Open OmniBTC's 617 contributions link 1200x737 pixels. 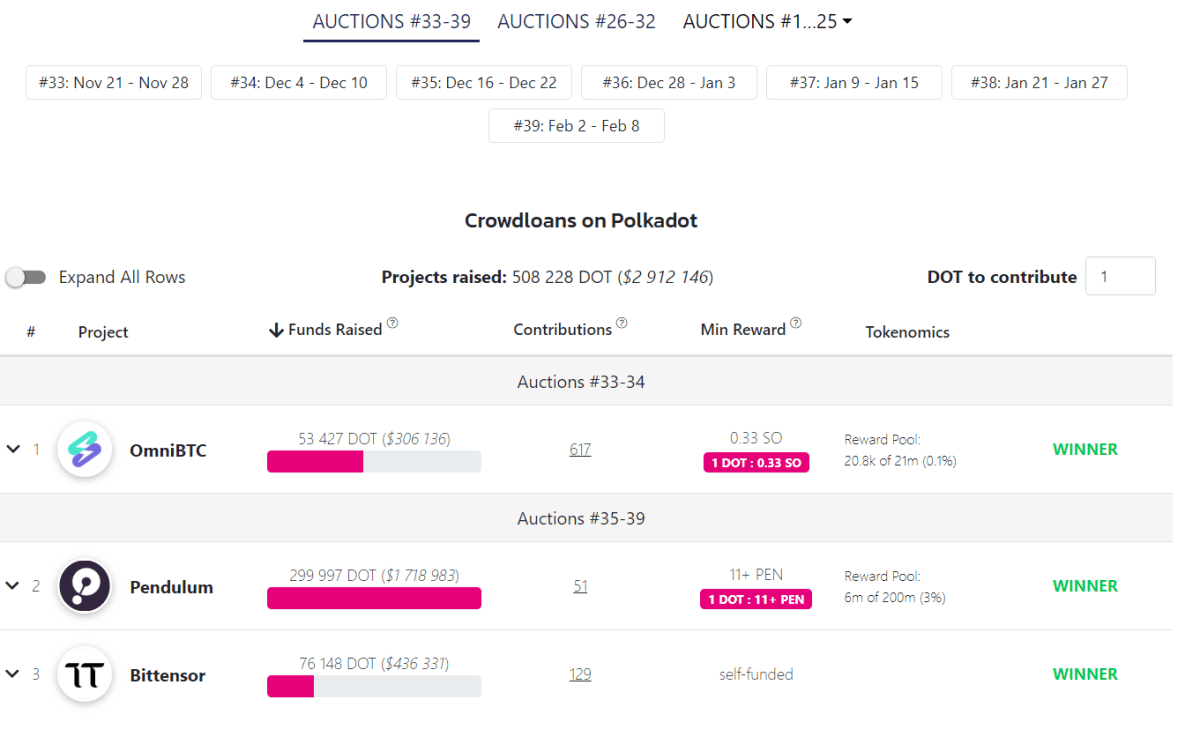(x=580, y=450)
